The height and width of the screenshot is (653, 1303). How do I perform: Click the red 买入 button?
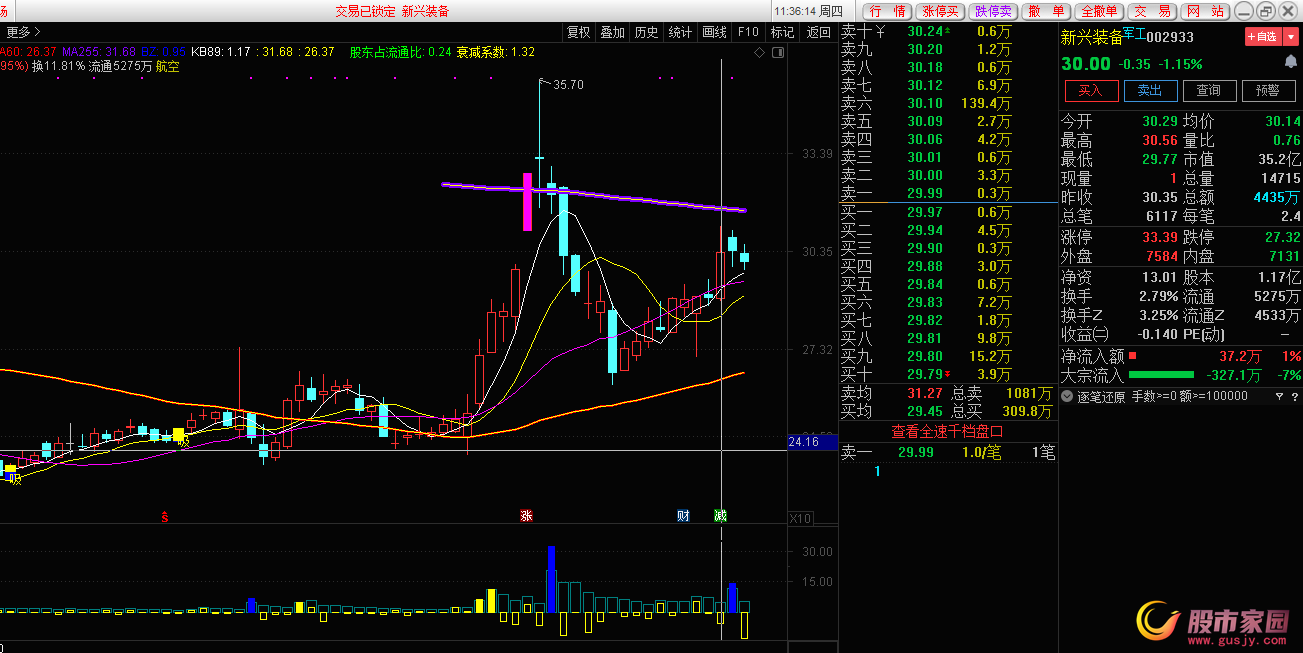pos(1091,90)
